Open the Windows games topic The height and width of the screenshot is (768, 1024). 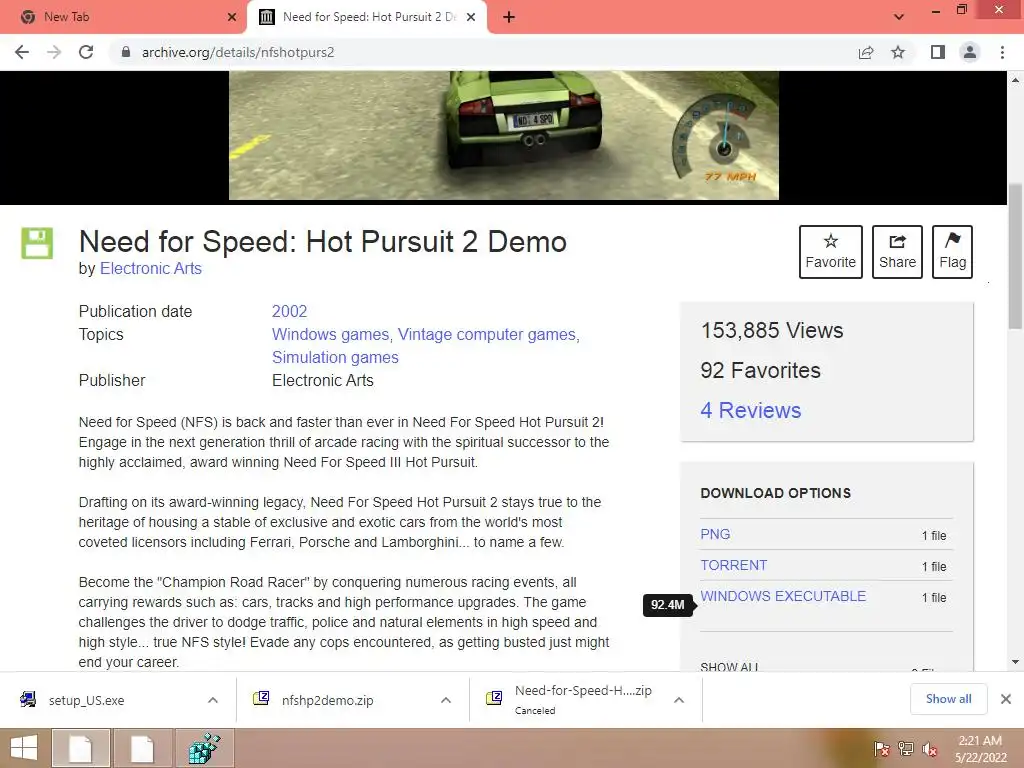tap(330, 334)
